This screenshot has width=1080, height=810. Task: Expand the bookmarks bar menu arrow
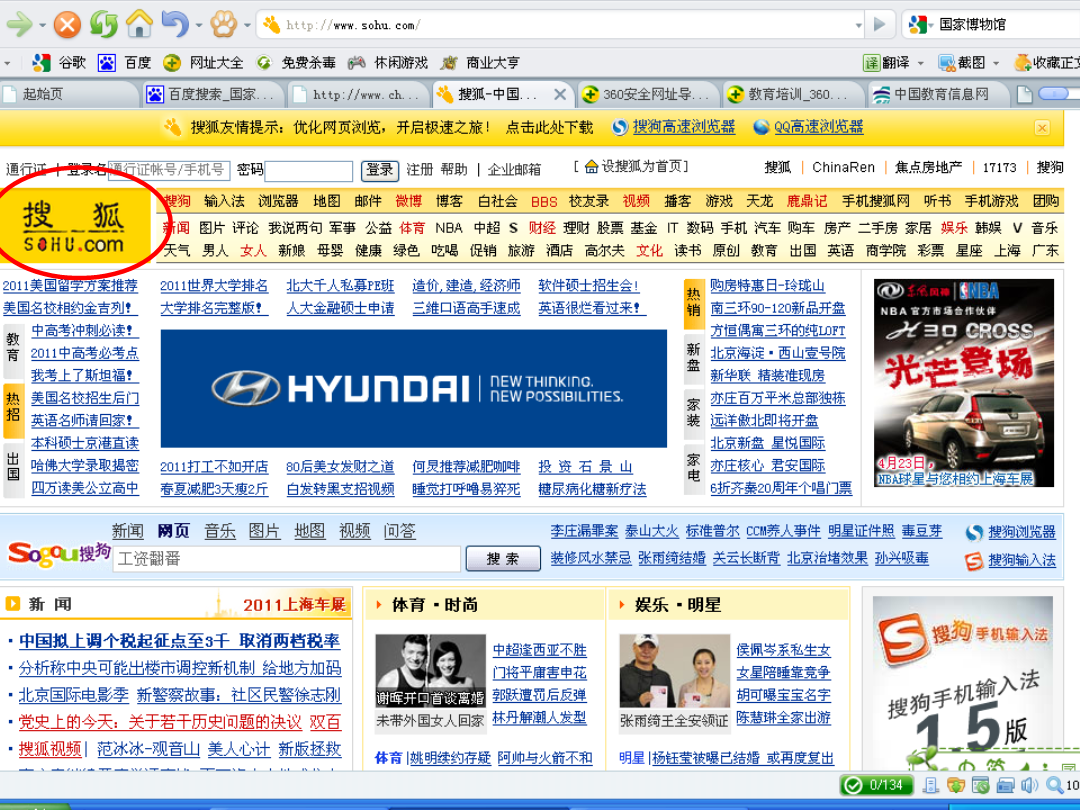click(8, 63)
